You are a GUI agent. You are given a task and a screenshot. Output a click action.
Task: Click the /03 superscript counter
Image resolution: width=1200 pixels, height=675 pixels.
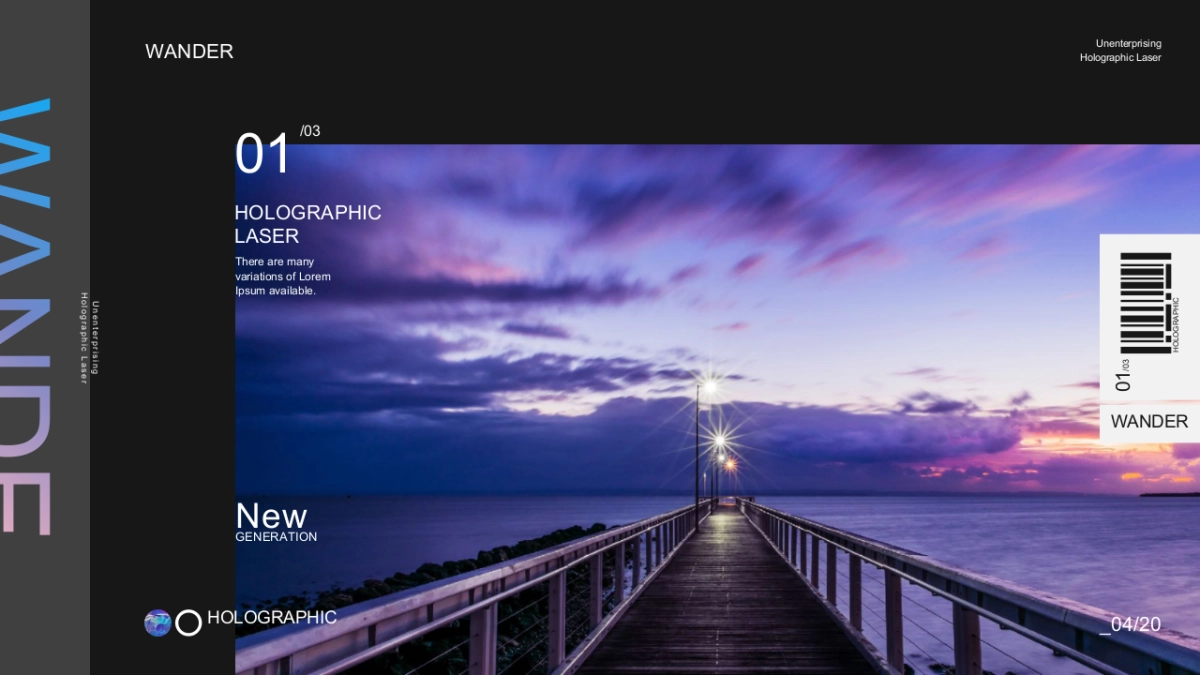point(310,131)
